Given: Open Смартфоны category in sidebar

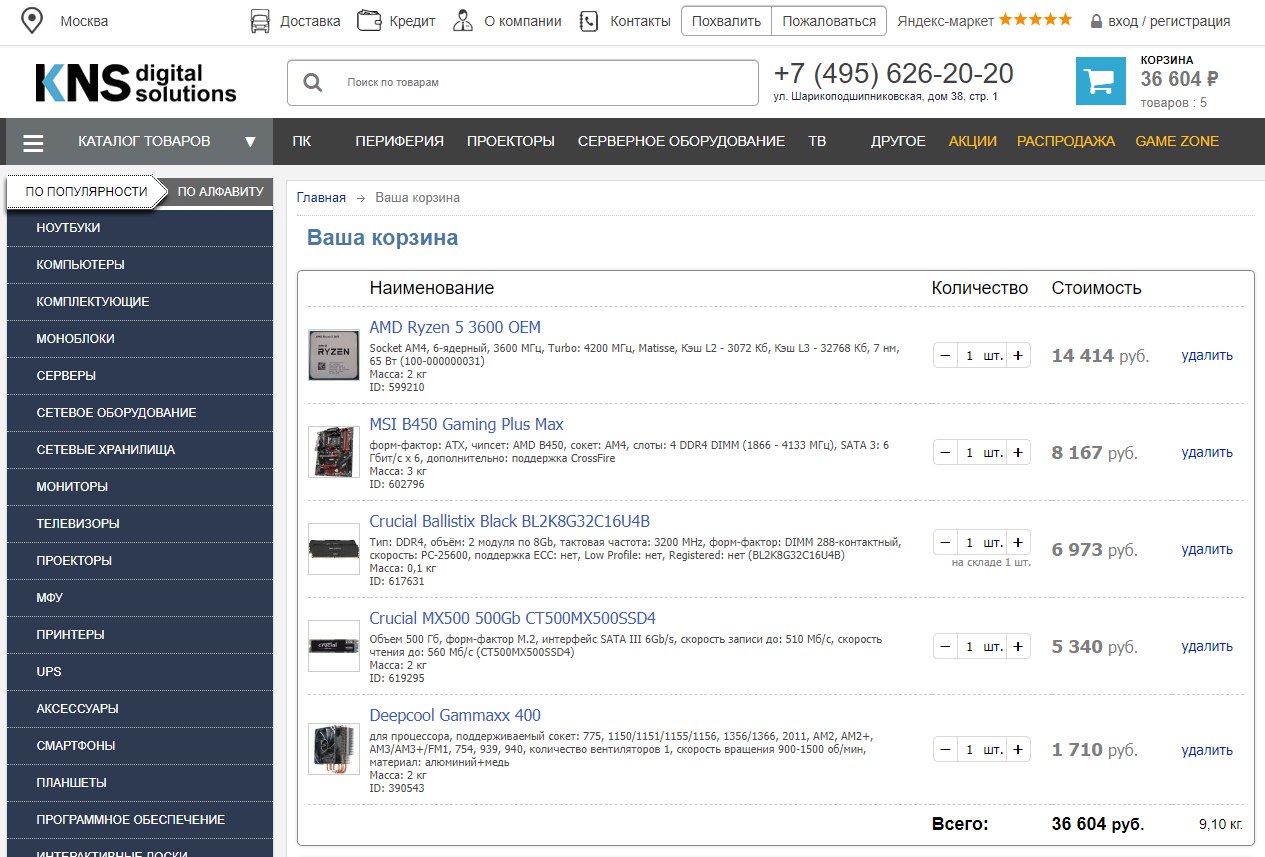Looking at the screenshot, I should (140, 746).
